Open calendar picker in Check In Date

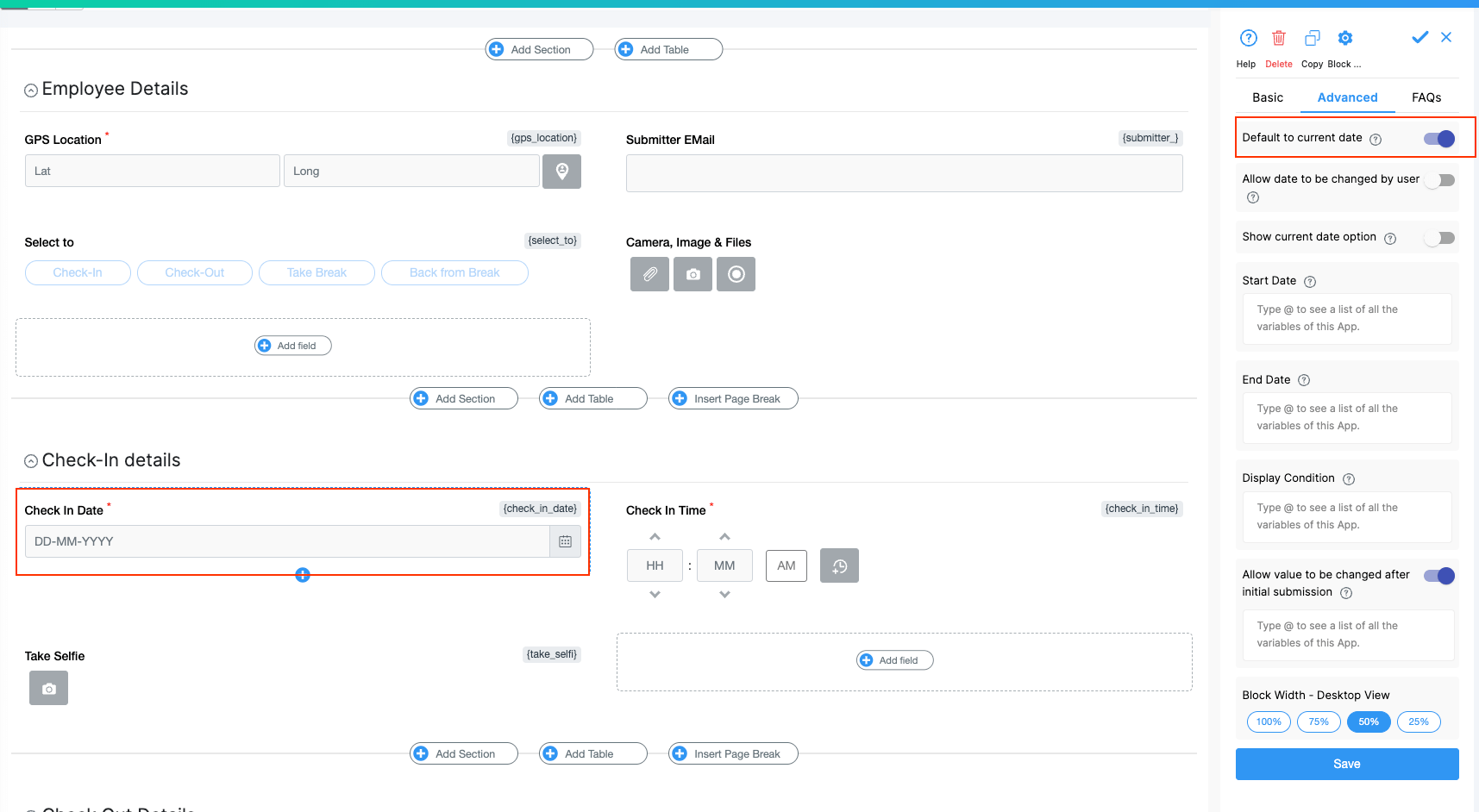click(x=565, y=541)
